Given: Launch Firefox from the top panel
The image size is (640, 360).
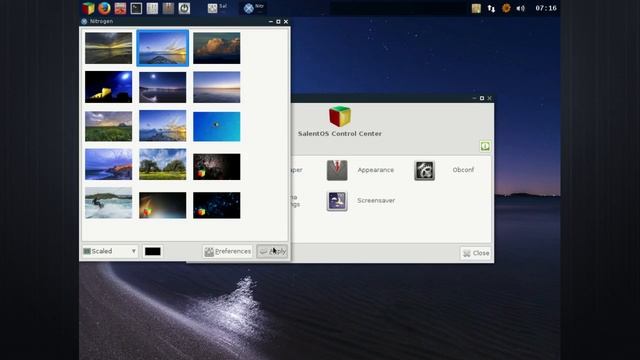Looking at the screenshot, I should (x=104, y=8).
